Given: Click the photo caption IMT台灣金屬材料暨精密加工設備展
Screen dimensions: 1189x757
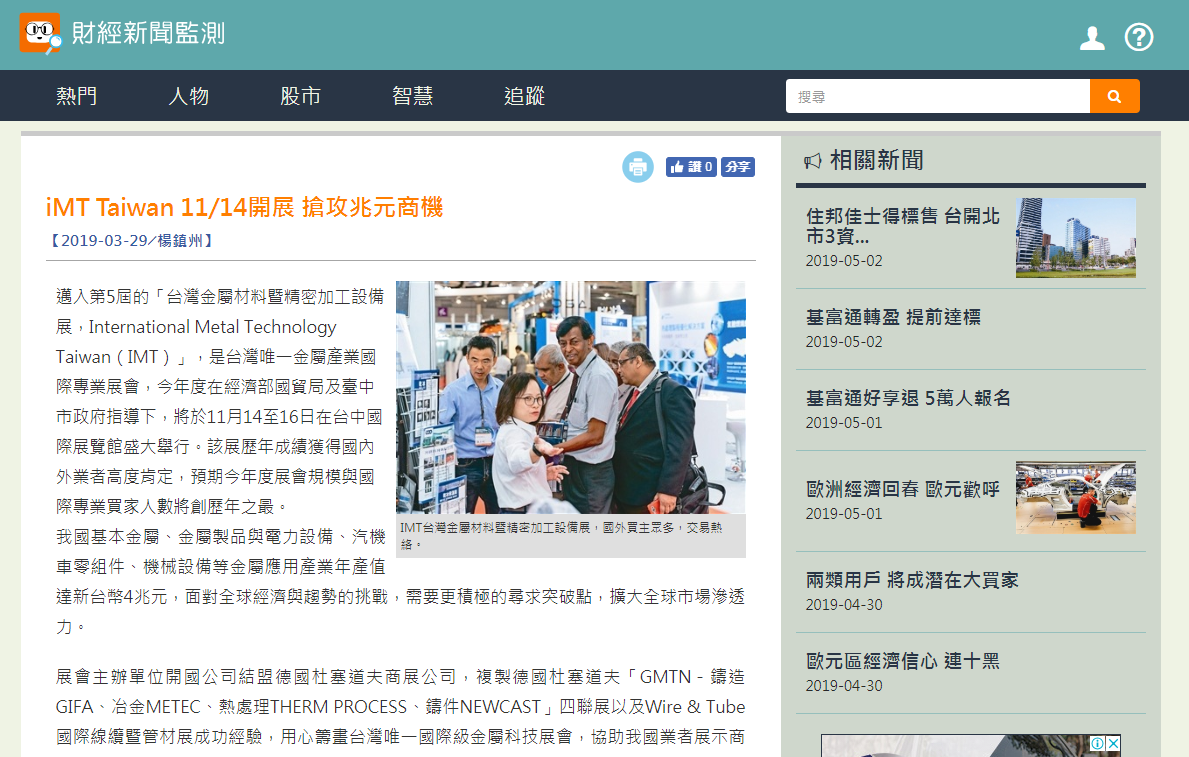Looking at the screenshot, I should pos(562,536).
